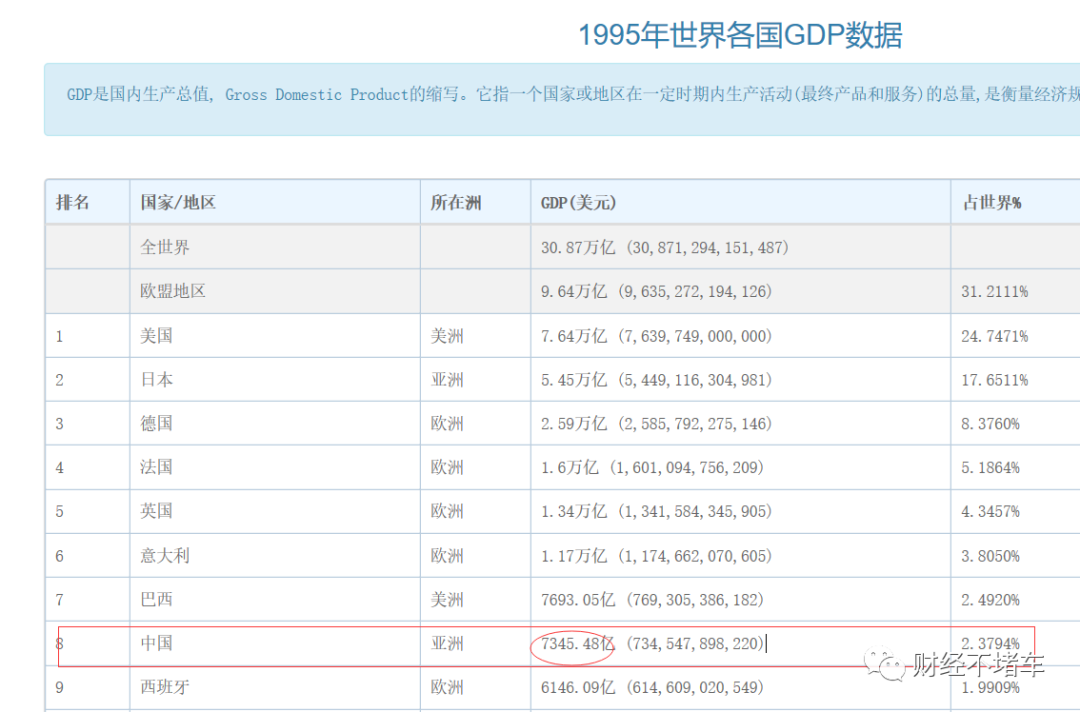Click the EU GDP value 9.64万亿
Screen dimensions: 1080x712
[573, 291]
